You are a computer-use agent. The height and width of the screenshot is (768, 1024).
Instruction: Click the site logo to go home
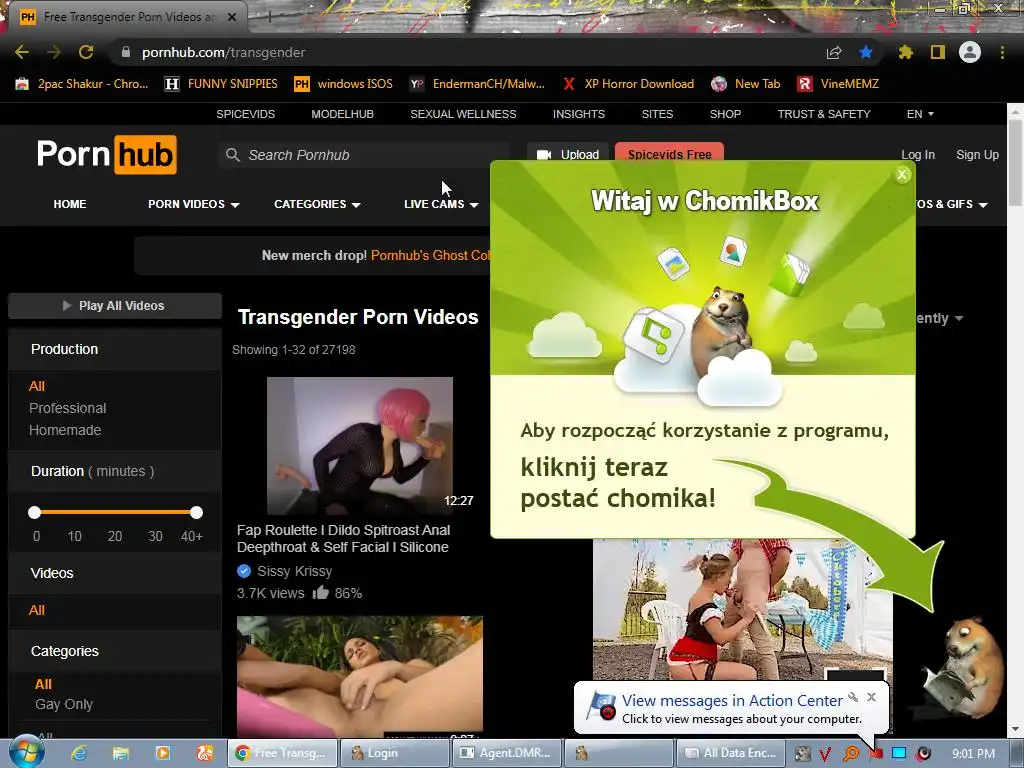click(x=106, y=155)
